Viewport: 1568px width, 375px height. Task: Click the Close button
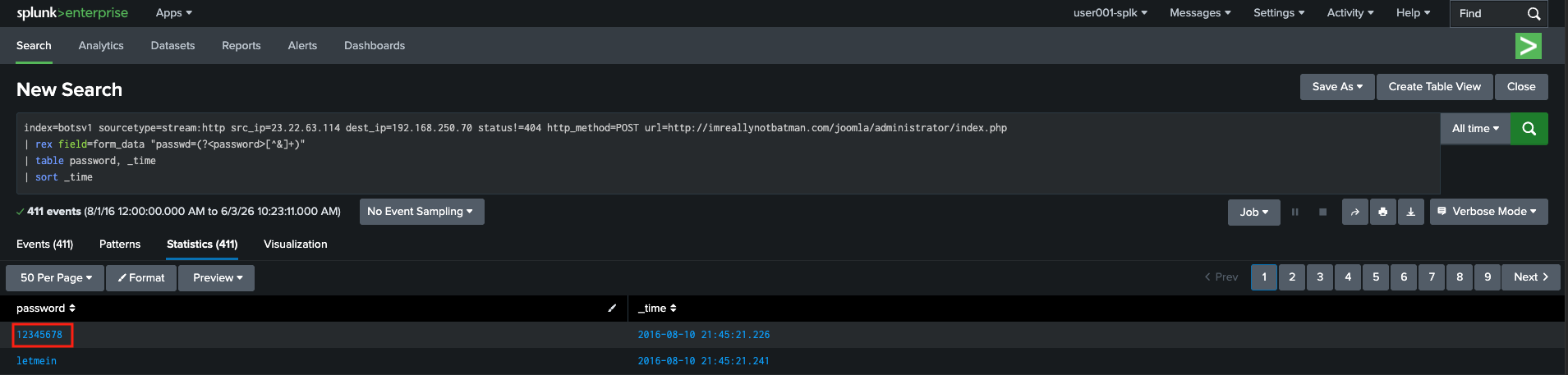click(x=1521, y=87)
